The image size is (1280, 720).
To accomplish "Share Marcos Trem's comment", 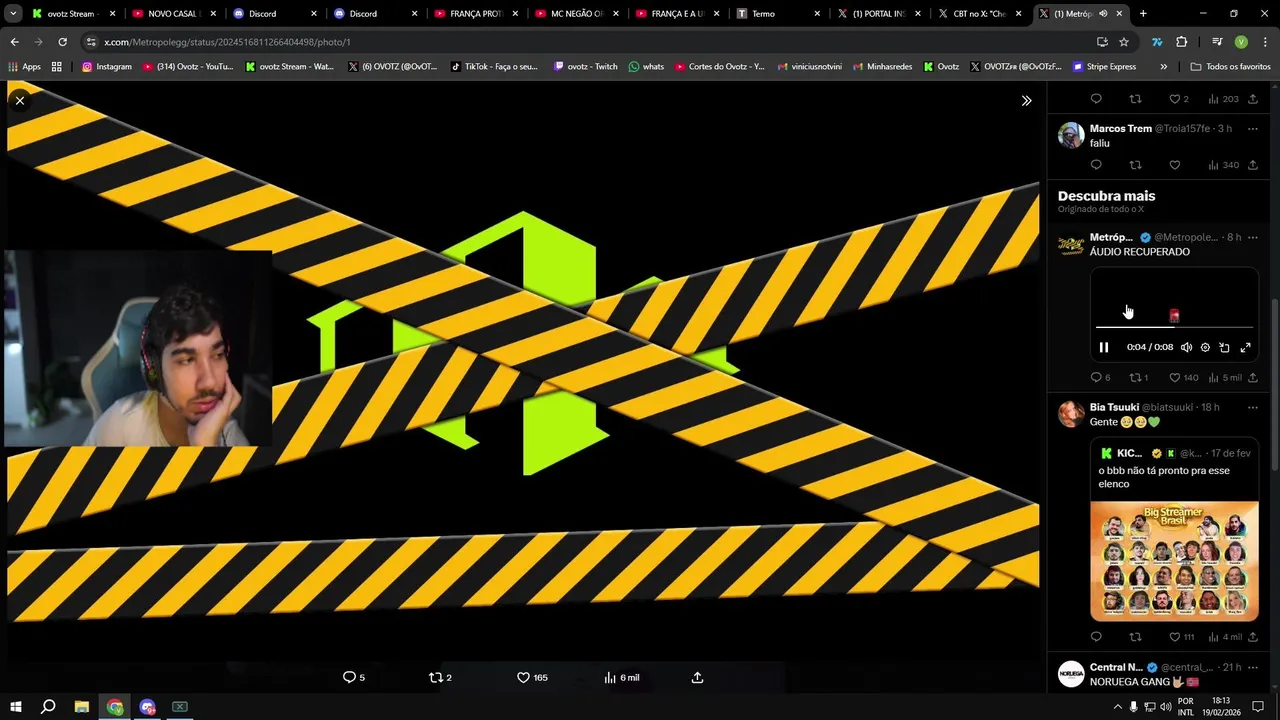I will (1253, 165).
